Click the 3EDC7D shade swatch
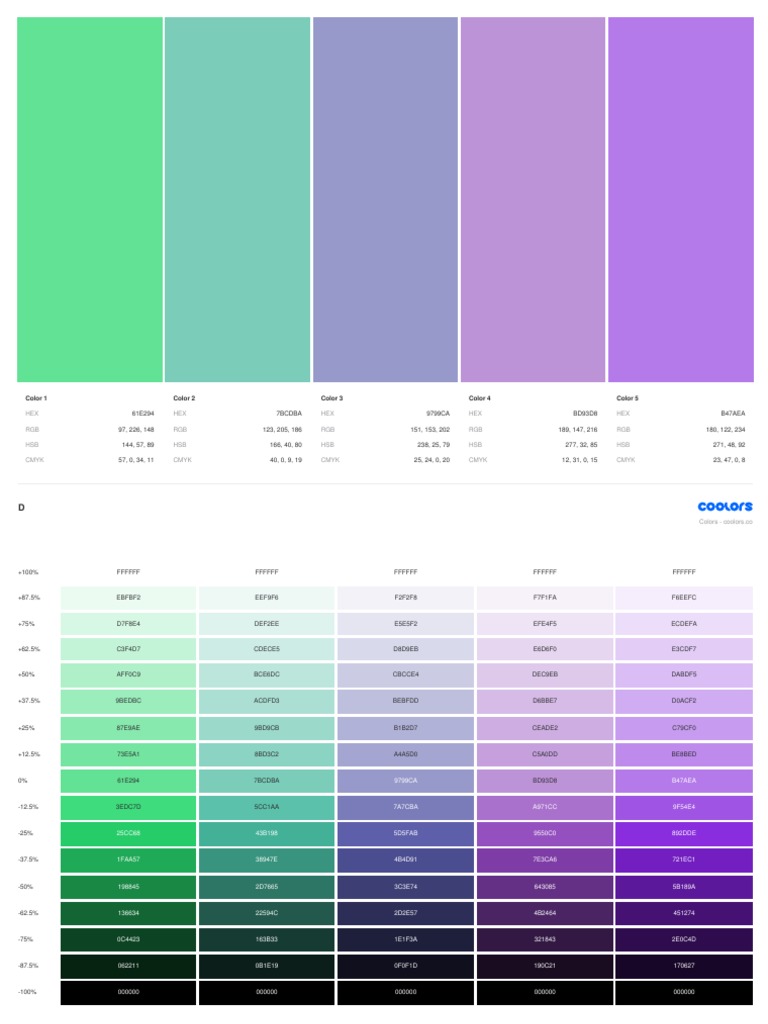Viewport: 768px width, 1024px height. pyautogui.click(x=129, y=807)
